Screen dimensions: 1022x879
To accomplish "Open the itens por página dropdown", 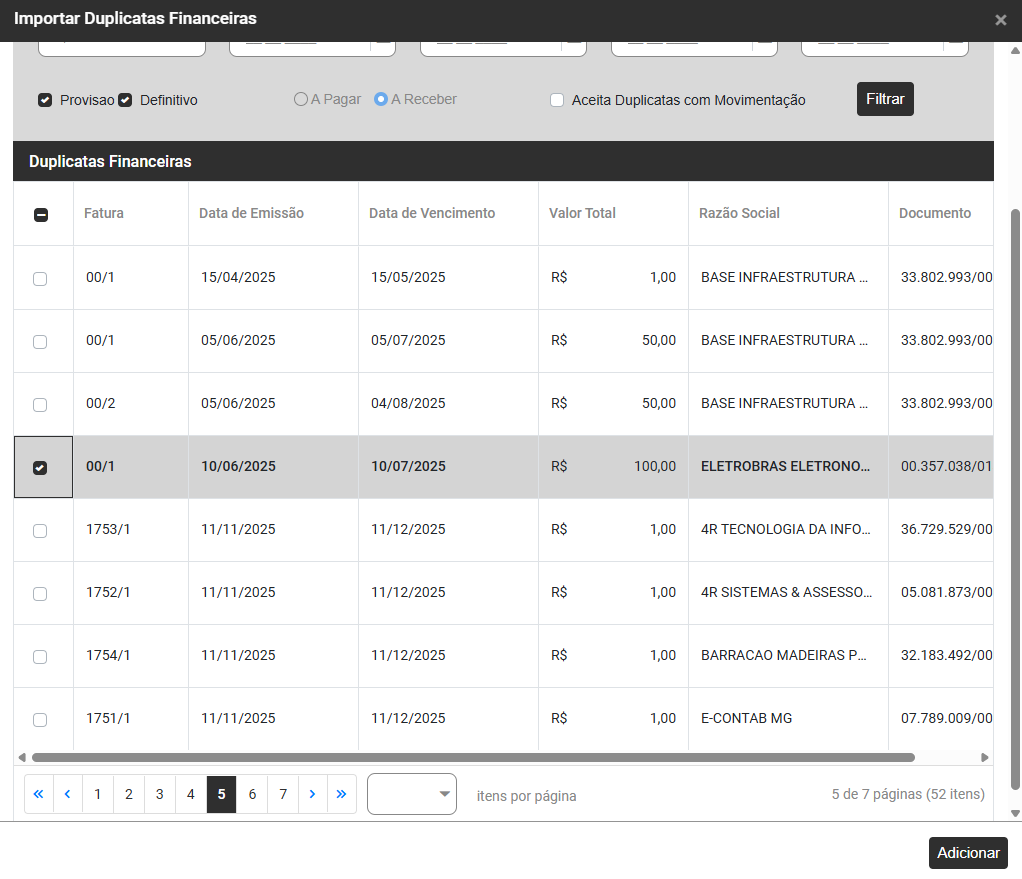I will [x=411, y=794].
